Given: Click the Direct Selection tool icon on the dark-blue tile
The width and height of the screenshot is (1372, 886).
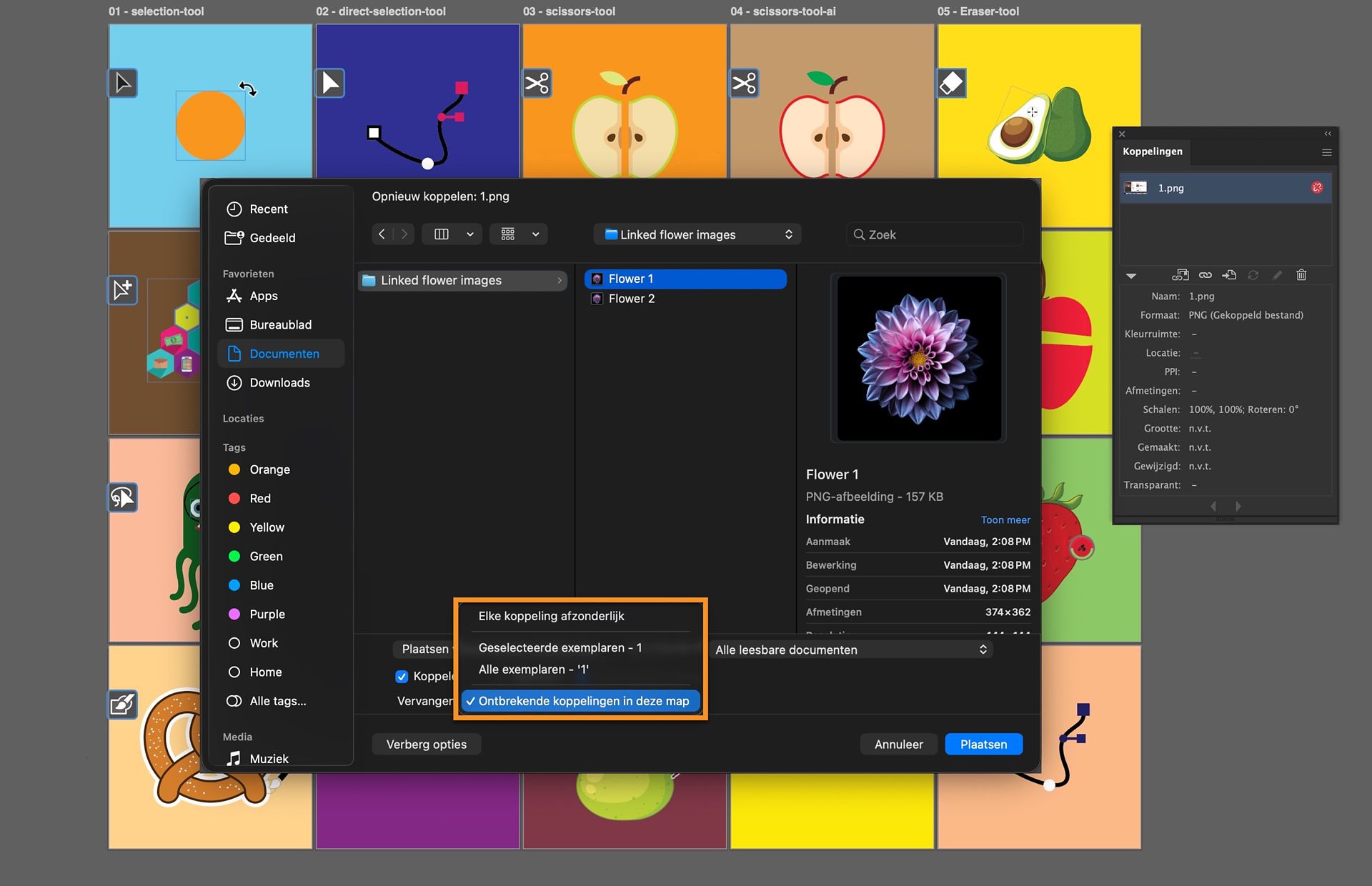Looking at the screenshot, I should (330, 83).
